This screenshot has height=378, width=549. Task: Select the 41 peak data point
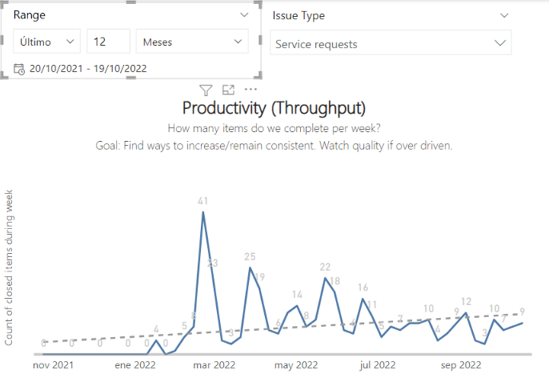(203, 212)
